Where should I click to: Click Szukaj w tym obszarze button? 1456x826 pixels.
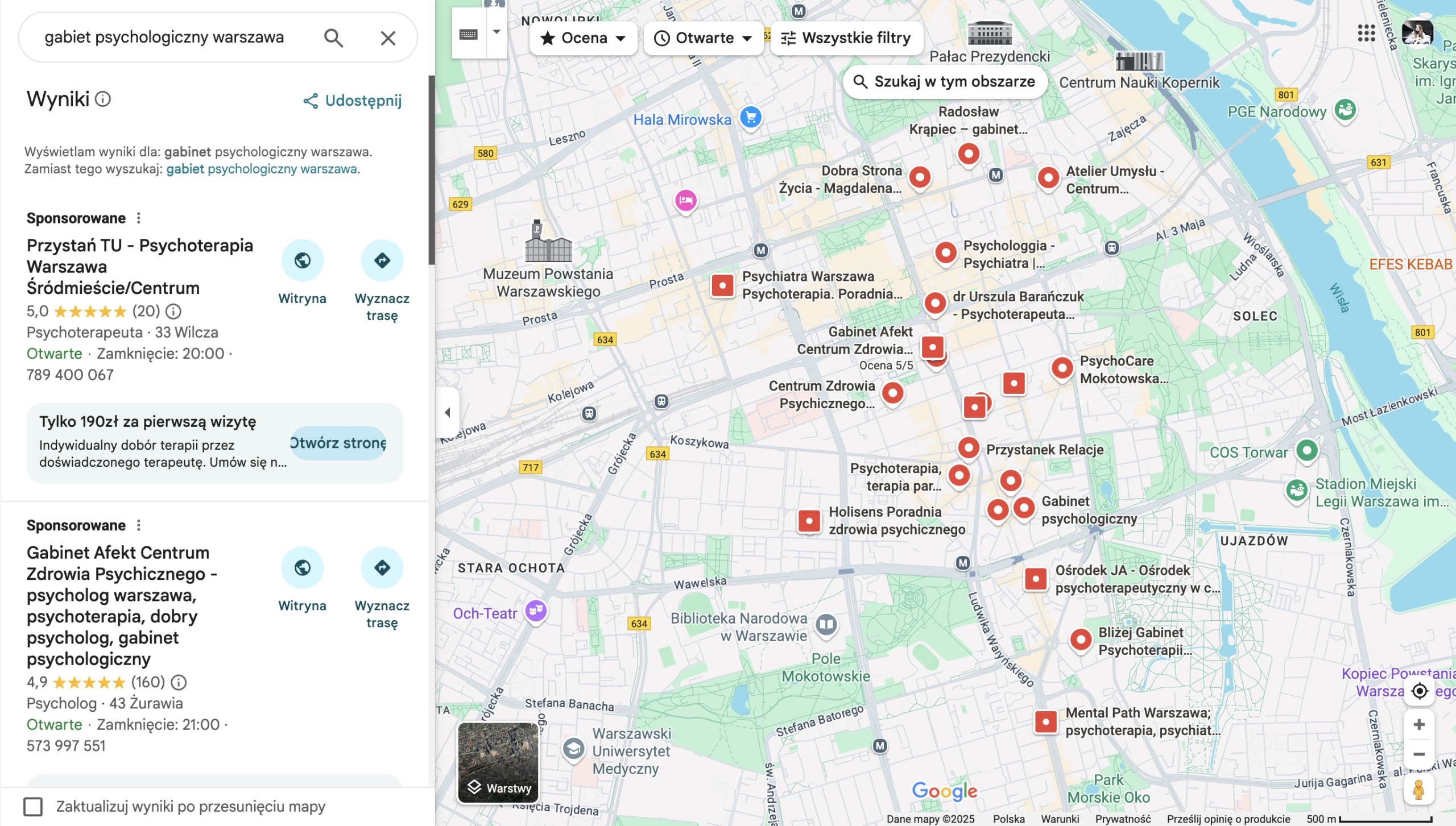[945, 82]
